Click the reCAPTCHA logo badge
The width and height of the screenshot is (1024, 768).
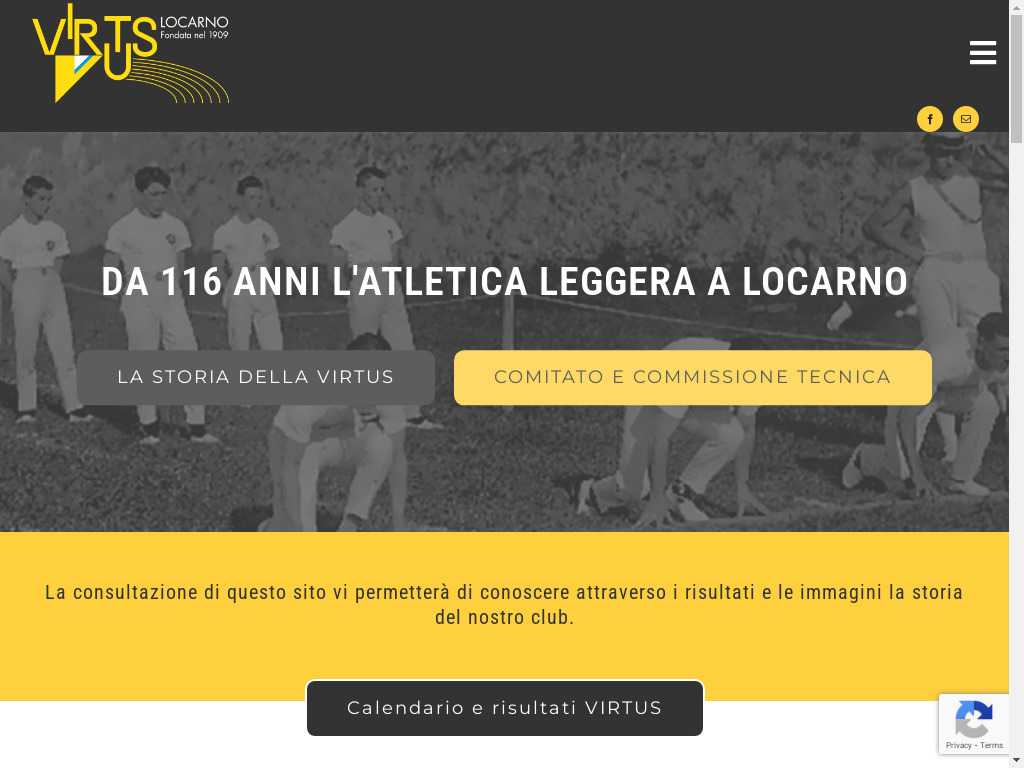(x=973, y=718)
